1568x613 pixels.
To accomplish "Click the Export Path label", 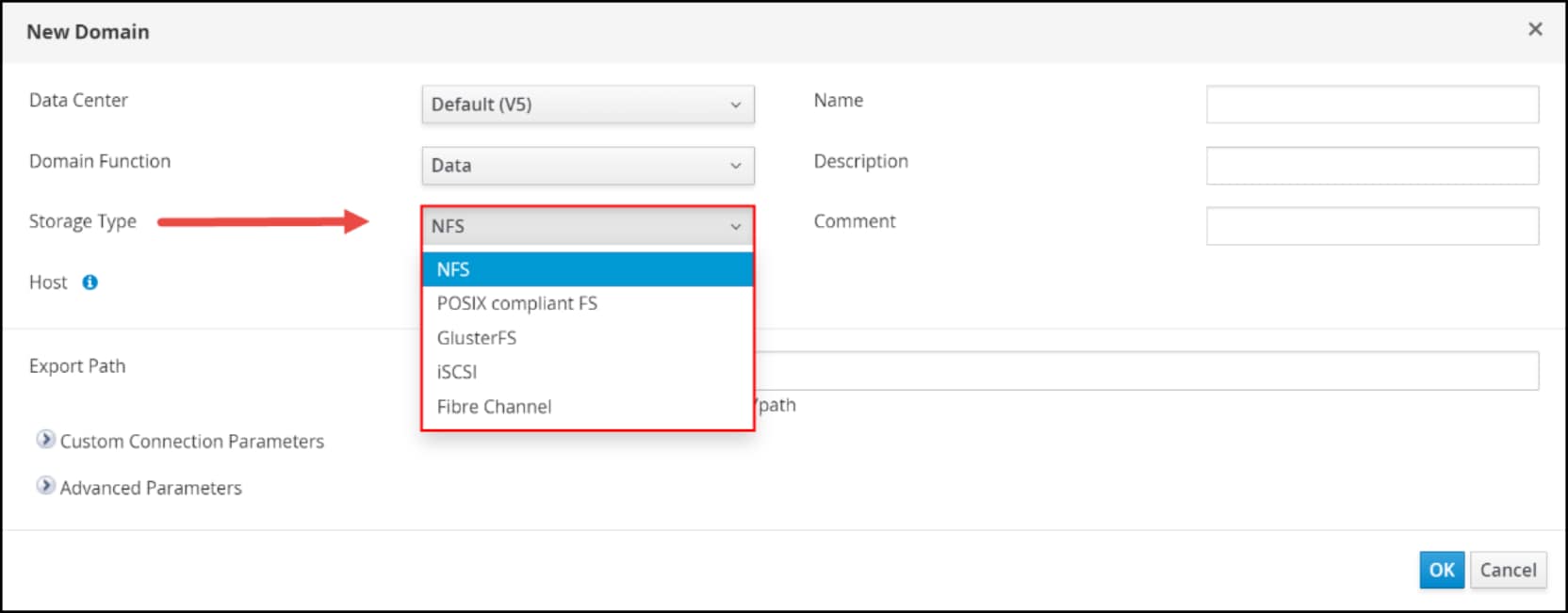I will tap(77, 366).
